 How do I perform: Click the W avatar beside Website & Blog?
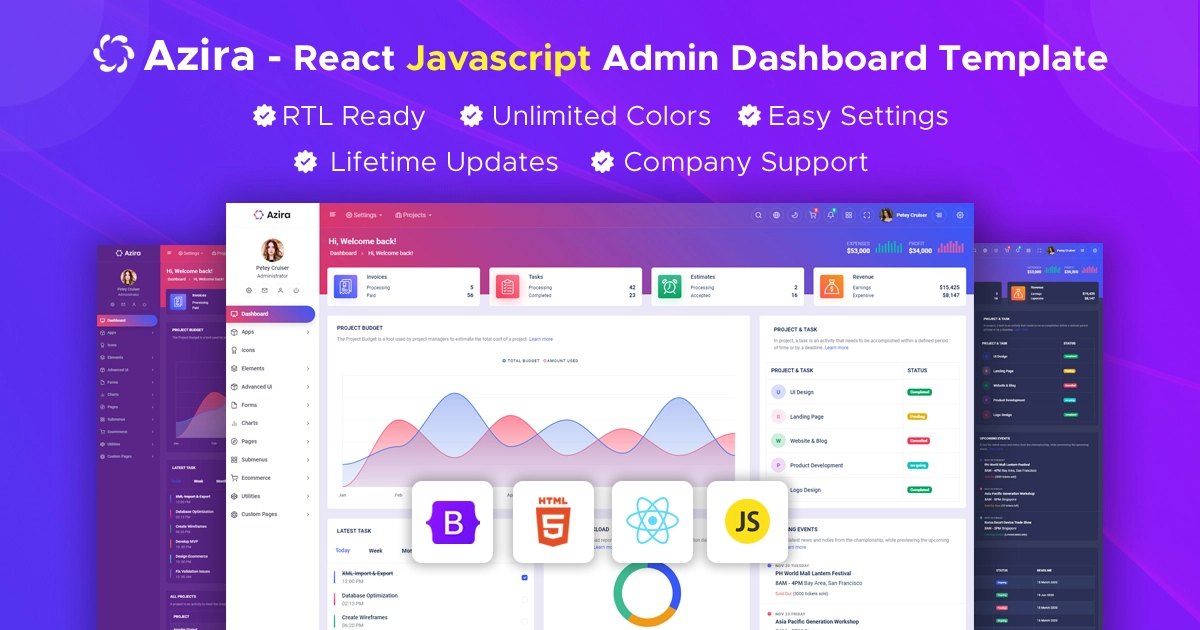pos(778,440)
